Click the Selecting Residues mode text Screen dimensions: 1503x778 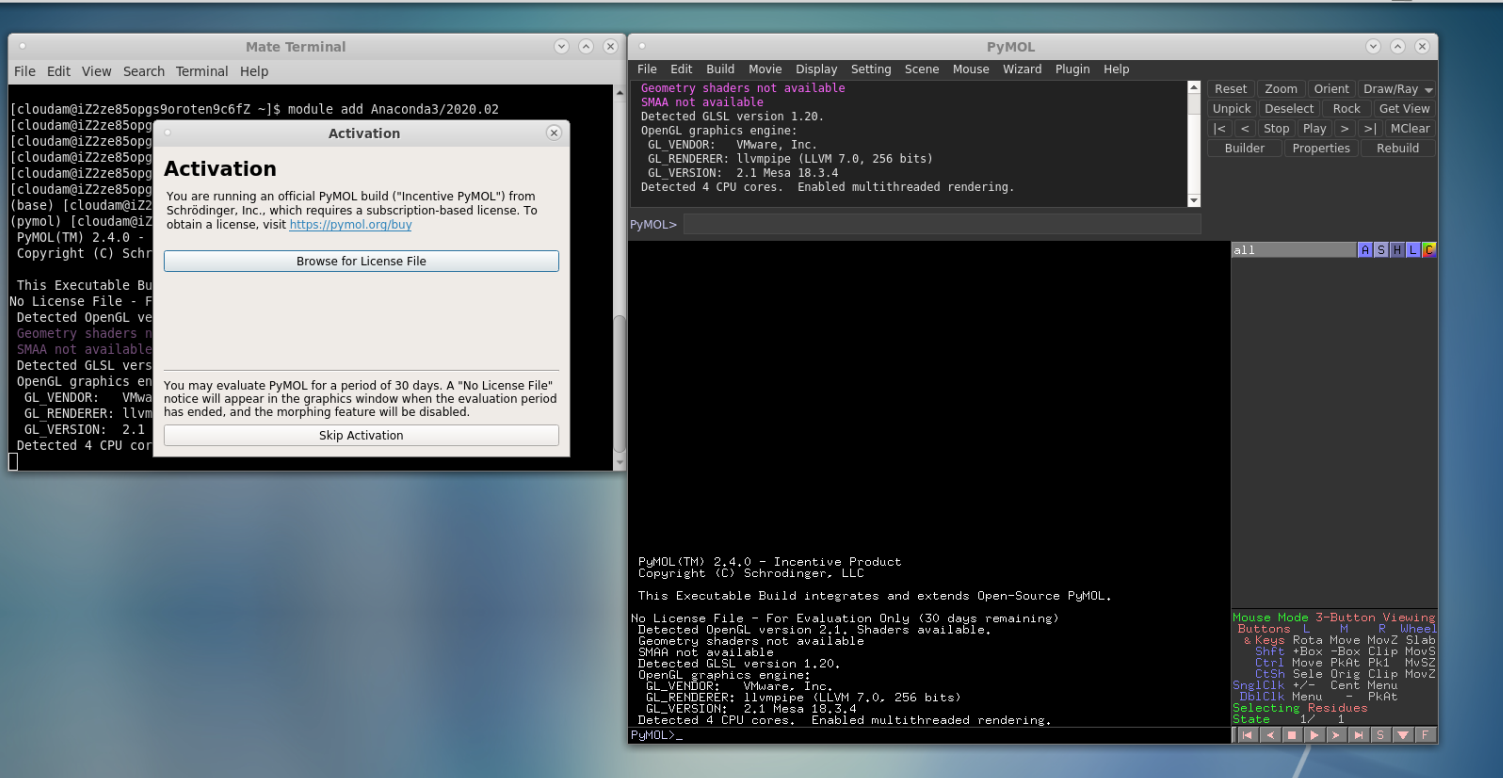point(1300,707)
